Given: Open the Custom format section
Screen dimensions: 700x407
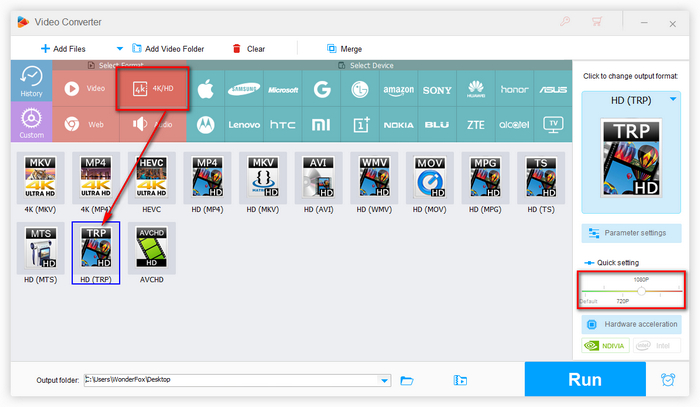Looking at the screenshot, I should 31,122.
